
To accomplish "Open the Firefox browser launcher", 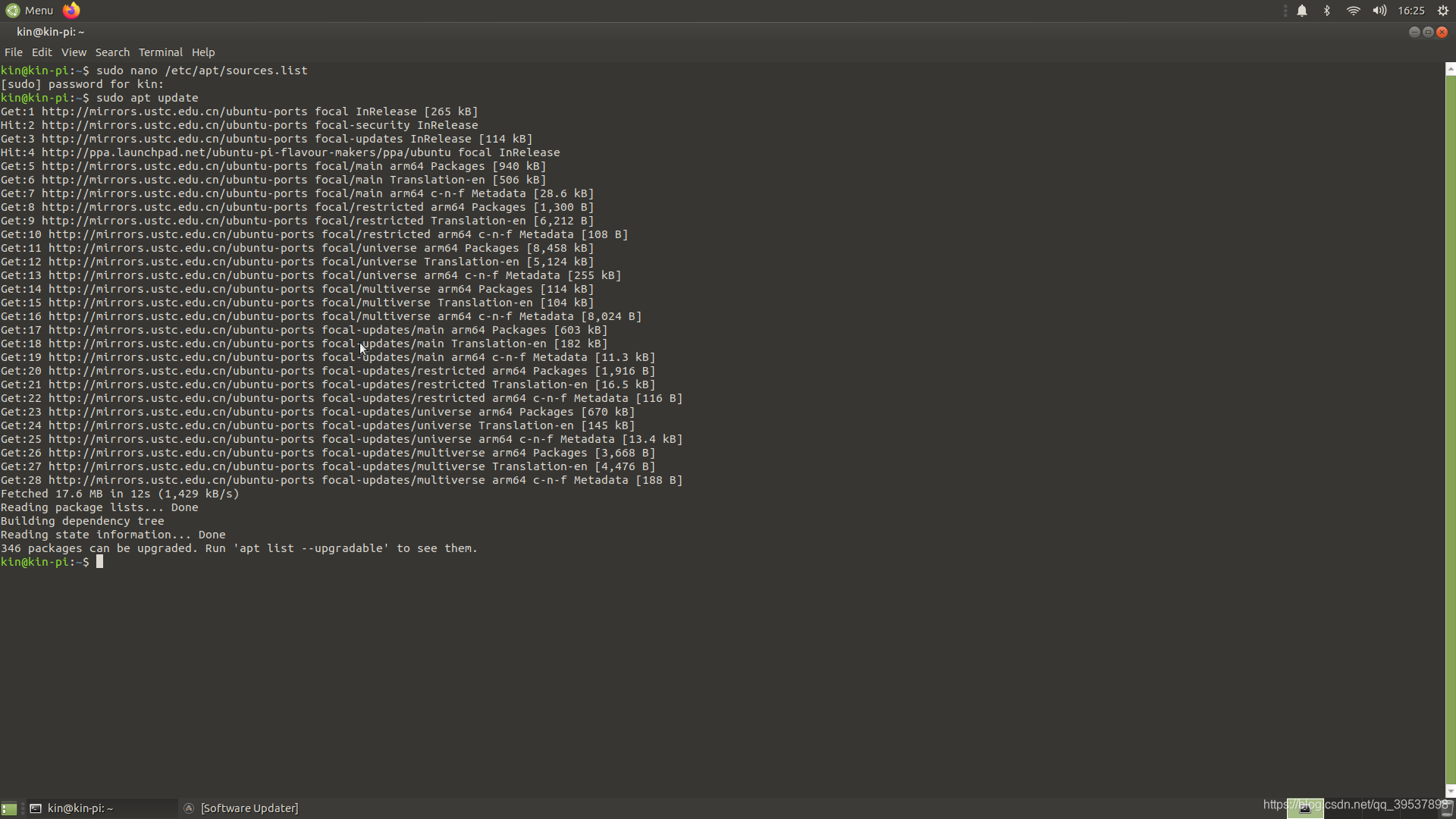I will 71,11.
